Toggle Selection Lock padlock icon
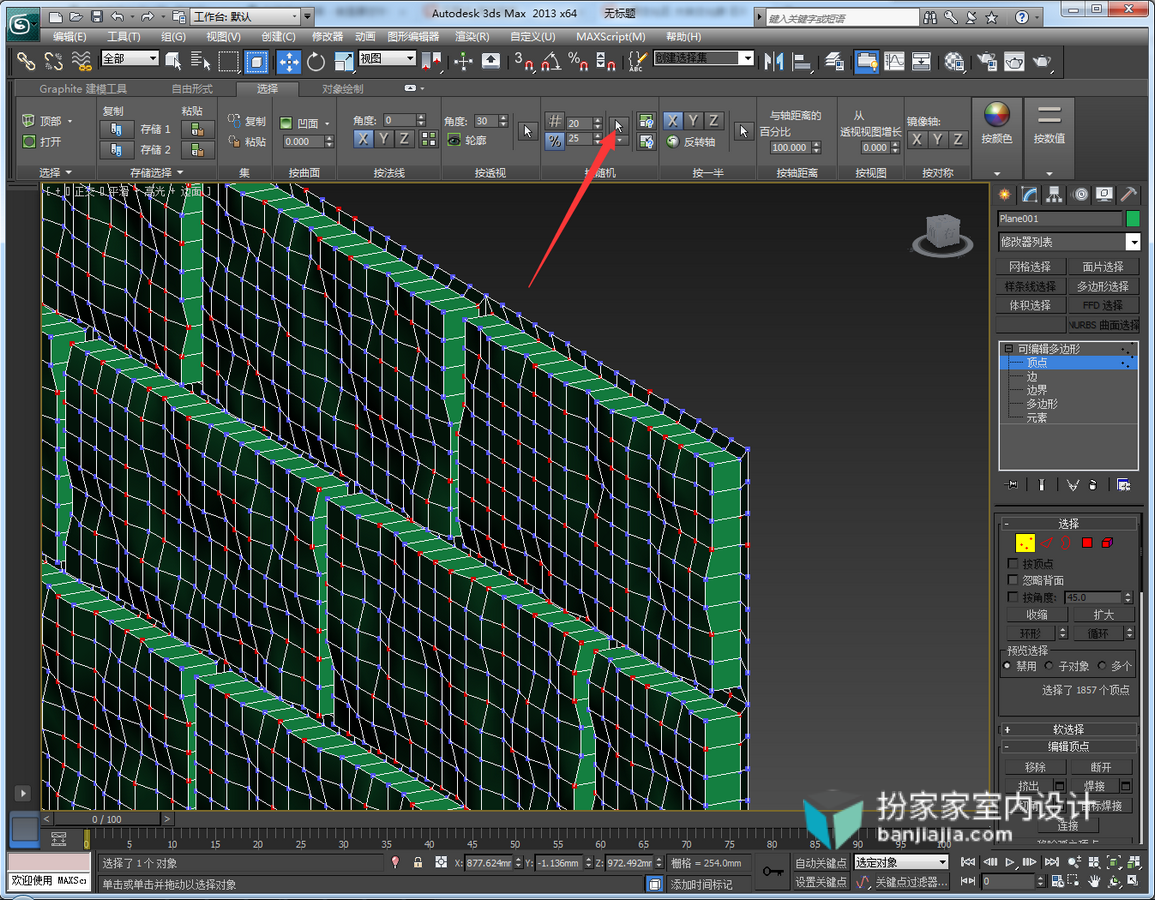The height and width of the screenshot is (900, 1155). tap(418, 862)
